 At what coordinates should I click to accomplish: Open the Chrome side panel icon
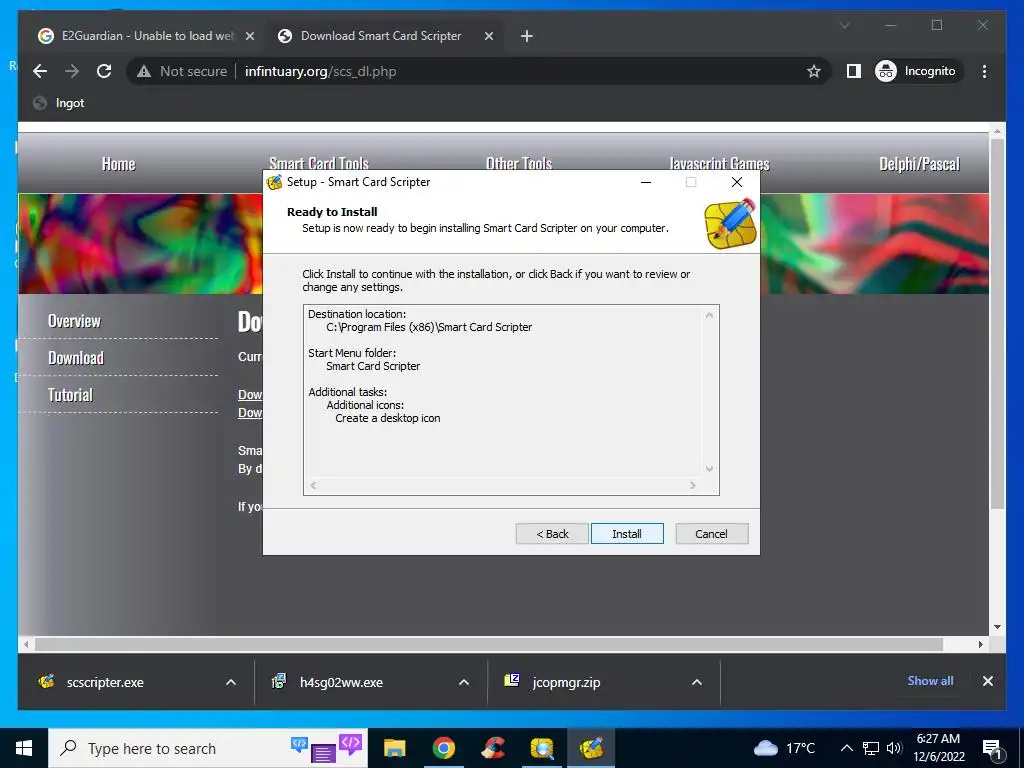point(854,71)
